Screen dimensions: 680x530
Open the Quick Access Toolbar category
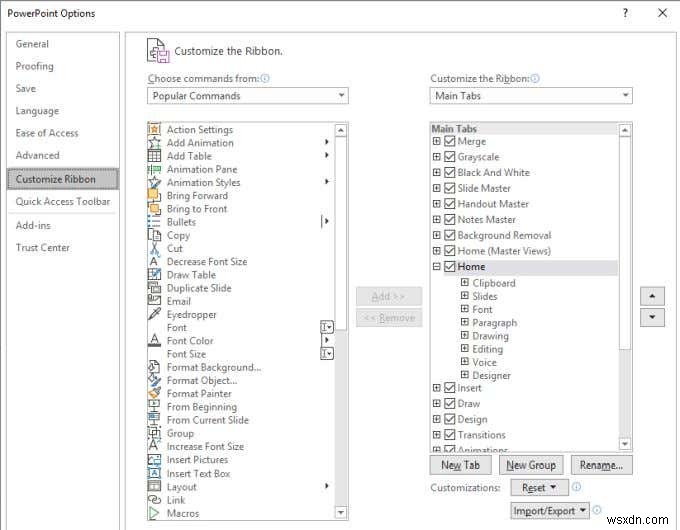63,201
